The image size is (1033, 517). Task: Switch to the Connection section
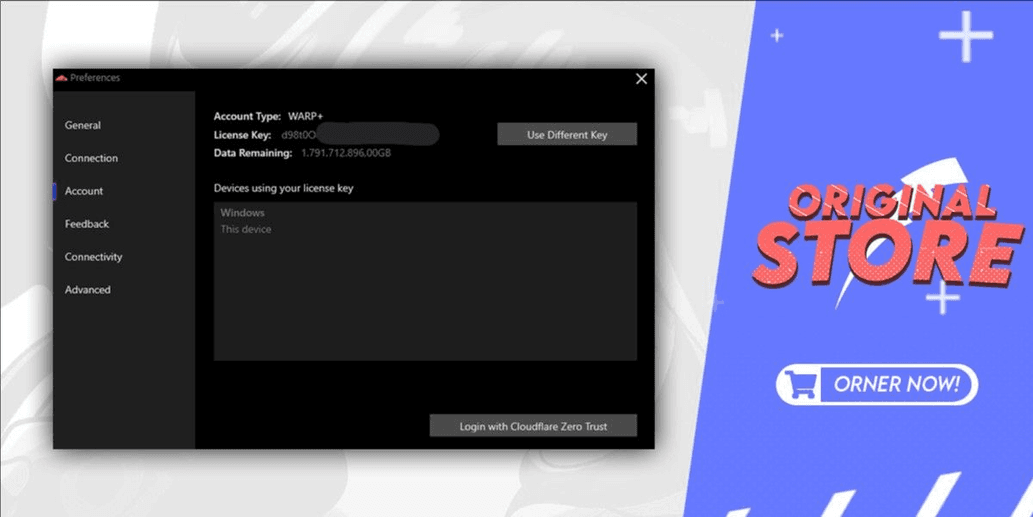pyautogui.click(x=92, y=158)
